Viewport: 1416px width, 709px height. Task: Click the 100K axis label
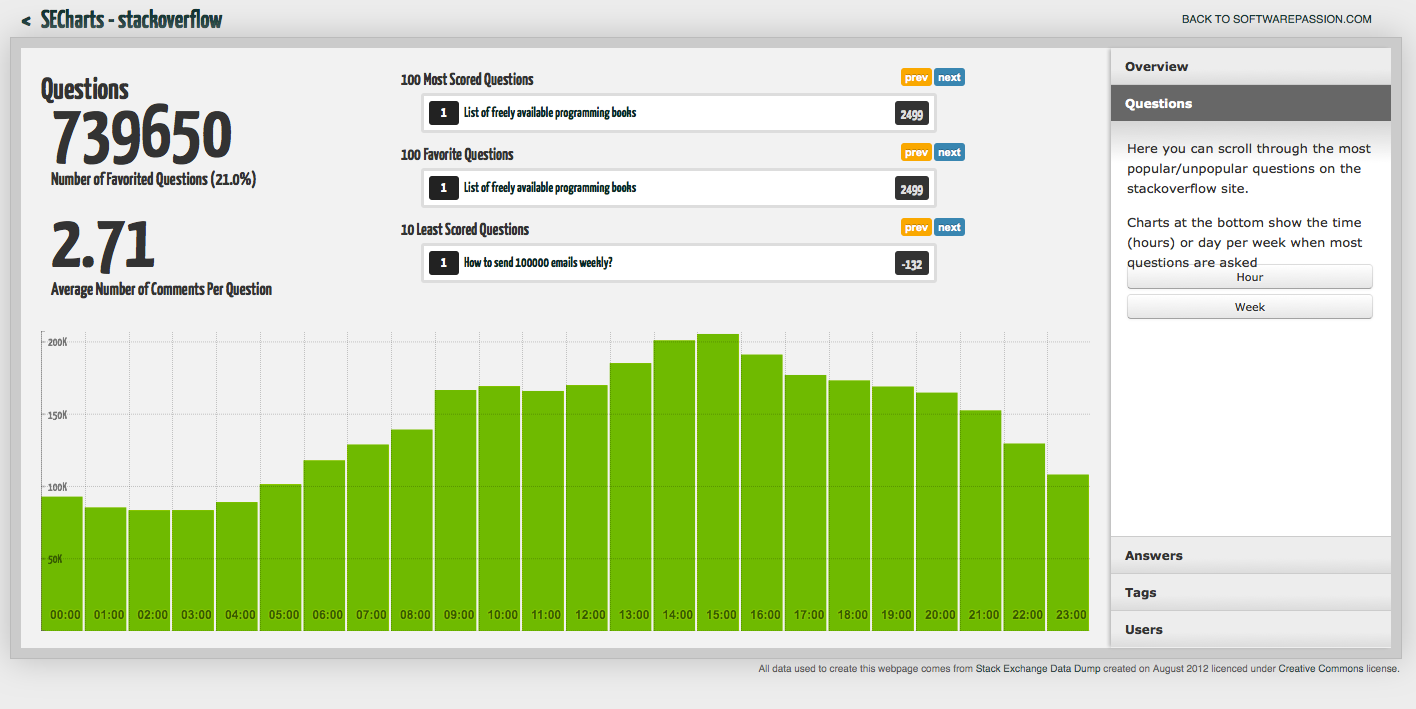pyautogui.click(x=57, y=488)
